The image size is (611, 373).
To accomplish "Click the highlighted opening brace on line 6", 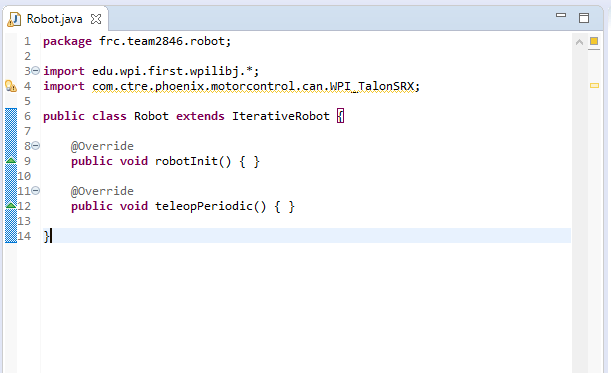I will [x=340, y=116].
